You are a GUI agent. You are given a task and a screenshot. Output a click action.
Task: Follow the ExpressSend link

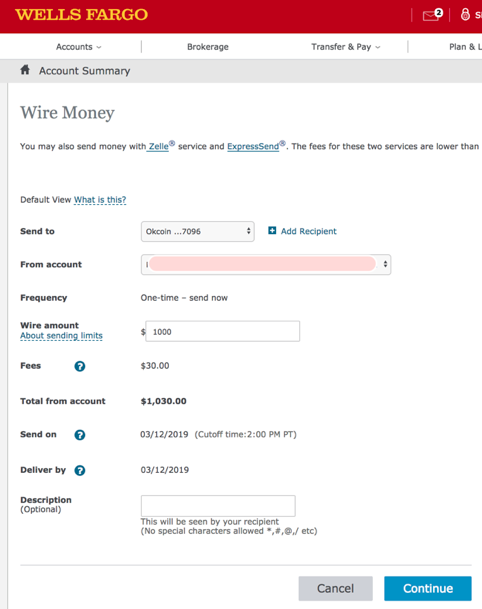coord(253,146)
